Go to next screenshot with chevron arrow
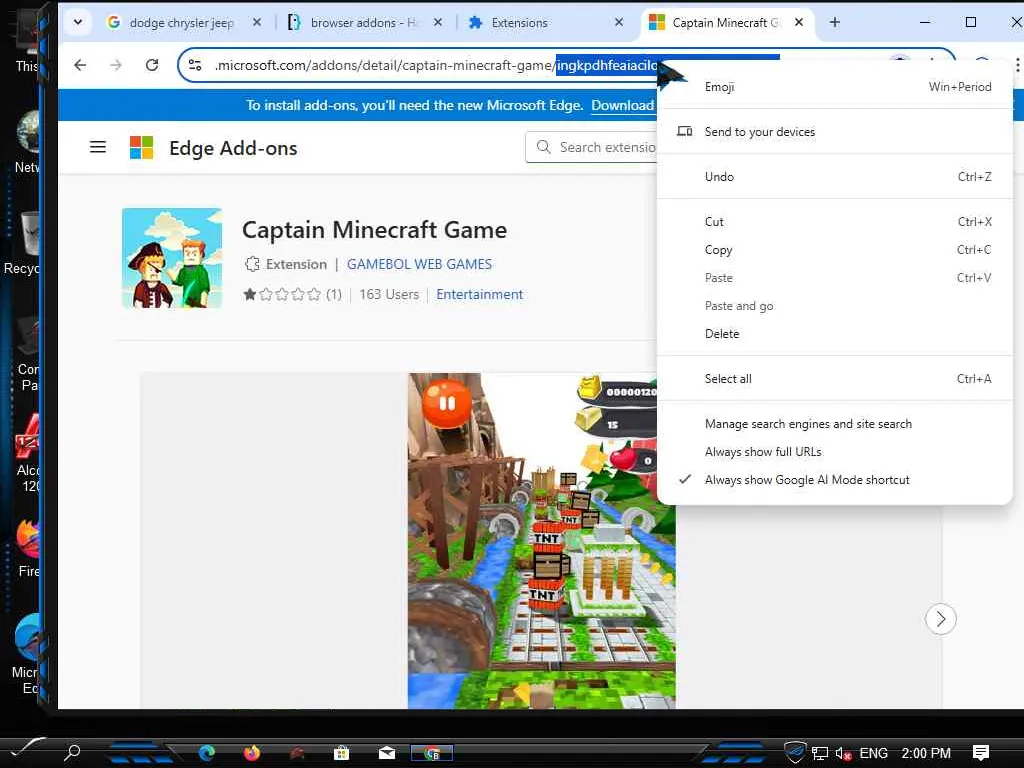 940,618
